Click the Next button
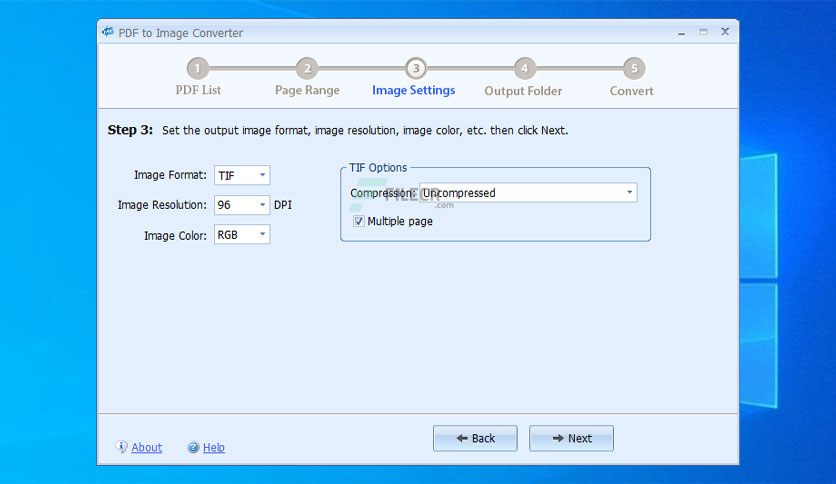The height and width of the screenshot is (484, 836). point(571,438)
